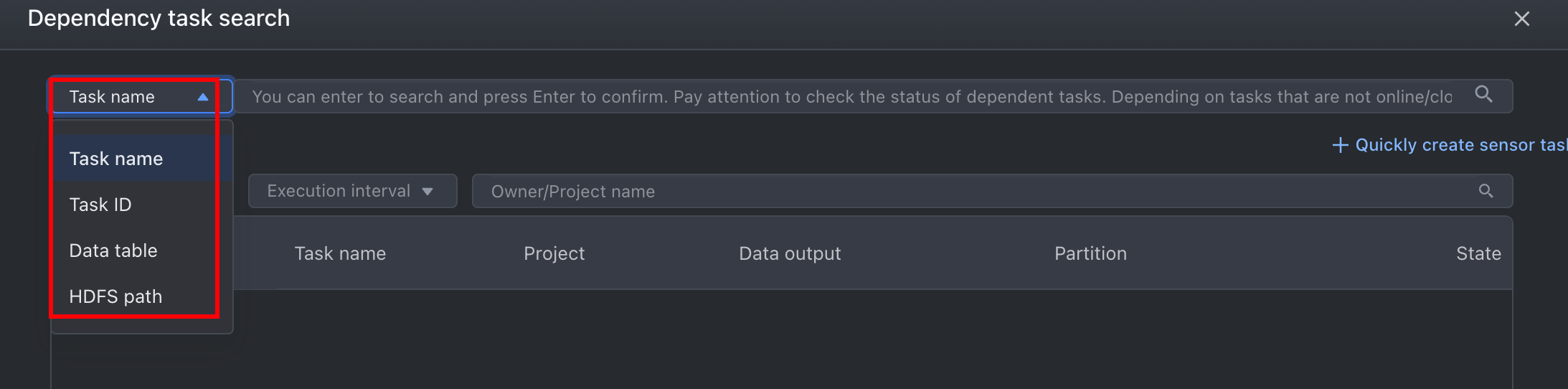1568x389 pixels.
Task: Click the Data output column header
Action: click(790, 253)
